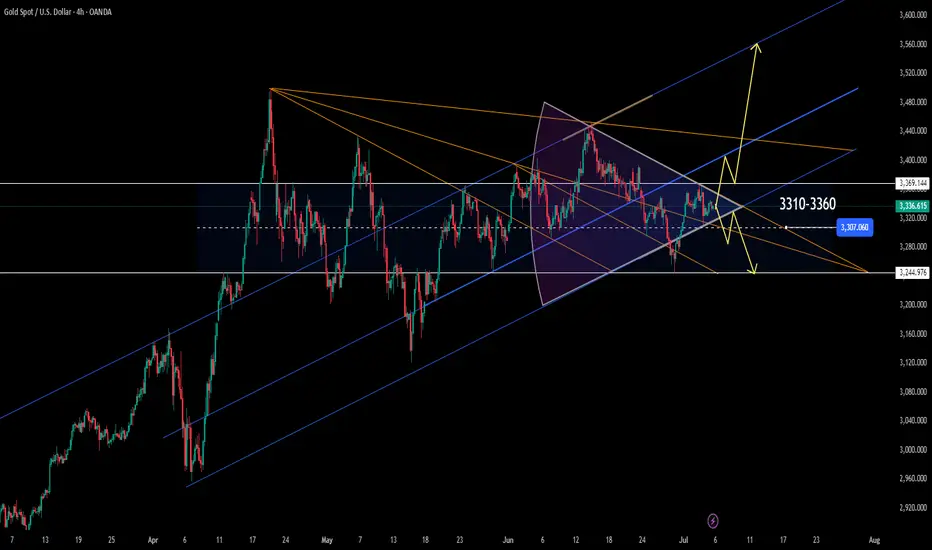Click 3,000.000 on the price axis
932x550 pixels.
click(913, 450)
